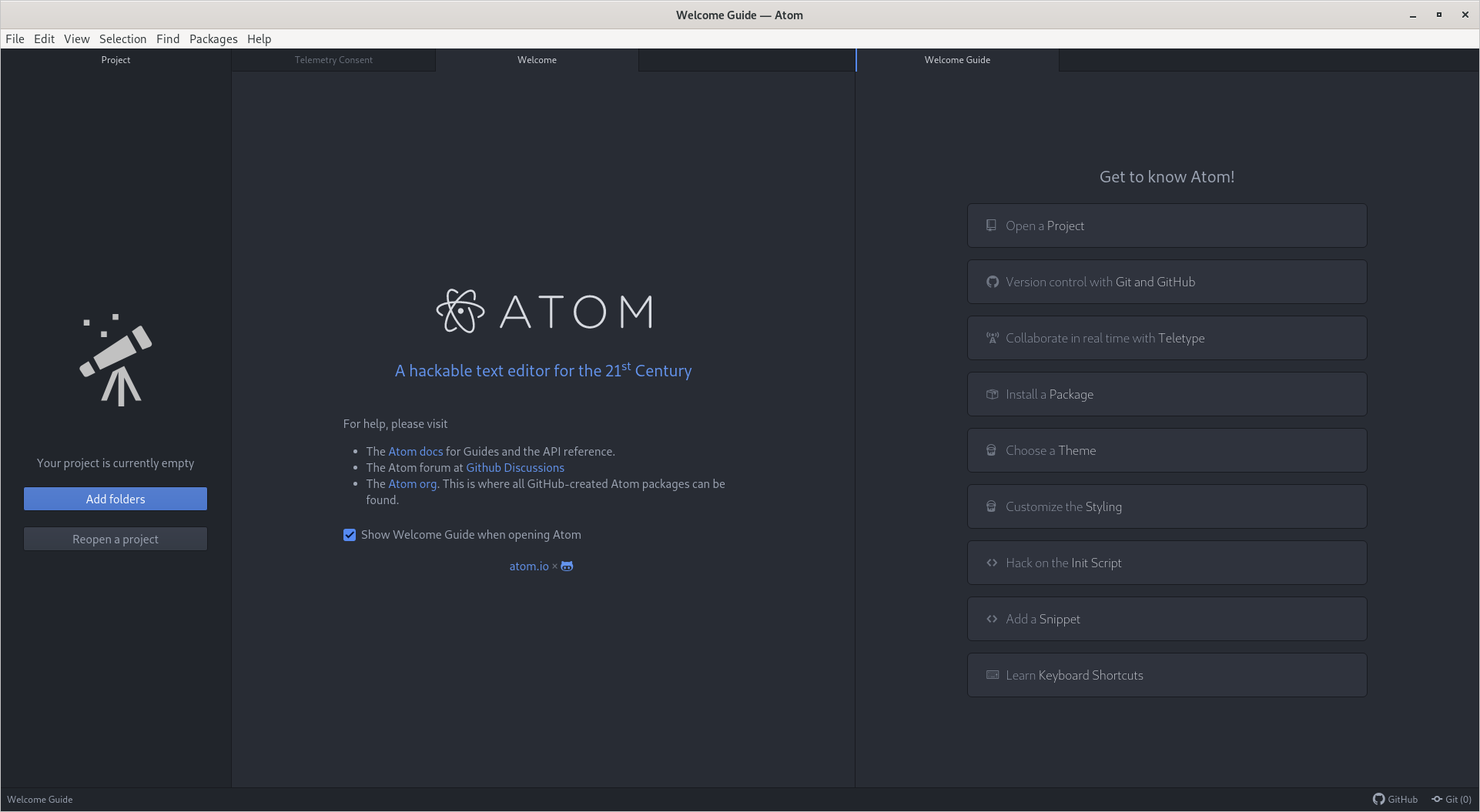
Task: Expand the Install a Package card
Action: [x=1167, y=394]
